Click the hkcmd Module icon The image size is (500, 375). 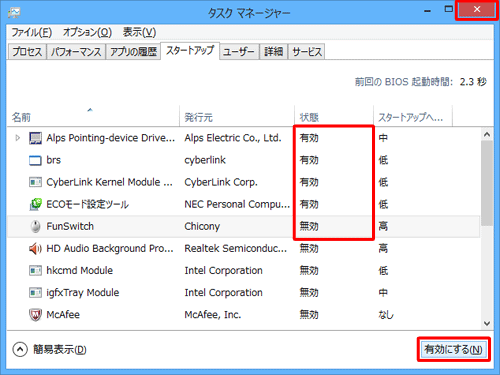(x=35, y=270)
